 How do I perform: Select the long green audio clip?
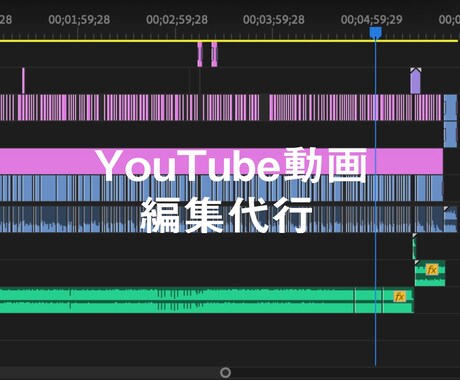click(x=207, y=300)
